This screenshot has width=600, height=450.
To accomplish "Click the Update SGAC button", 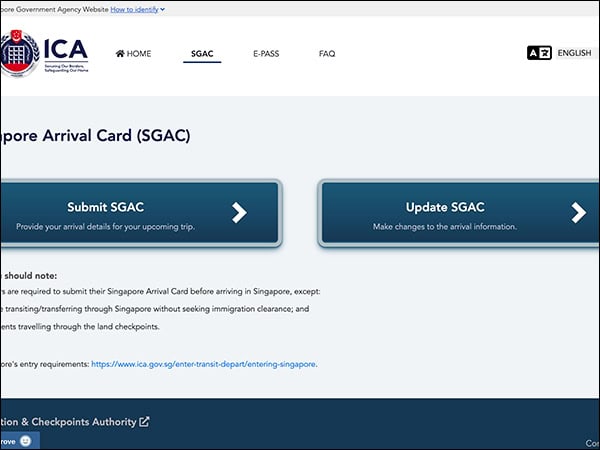I will pyautogui.click(x=459, y=213).
